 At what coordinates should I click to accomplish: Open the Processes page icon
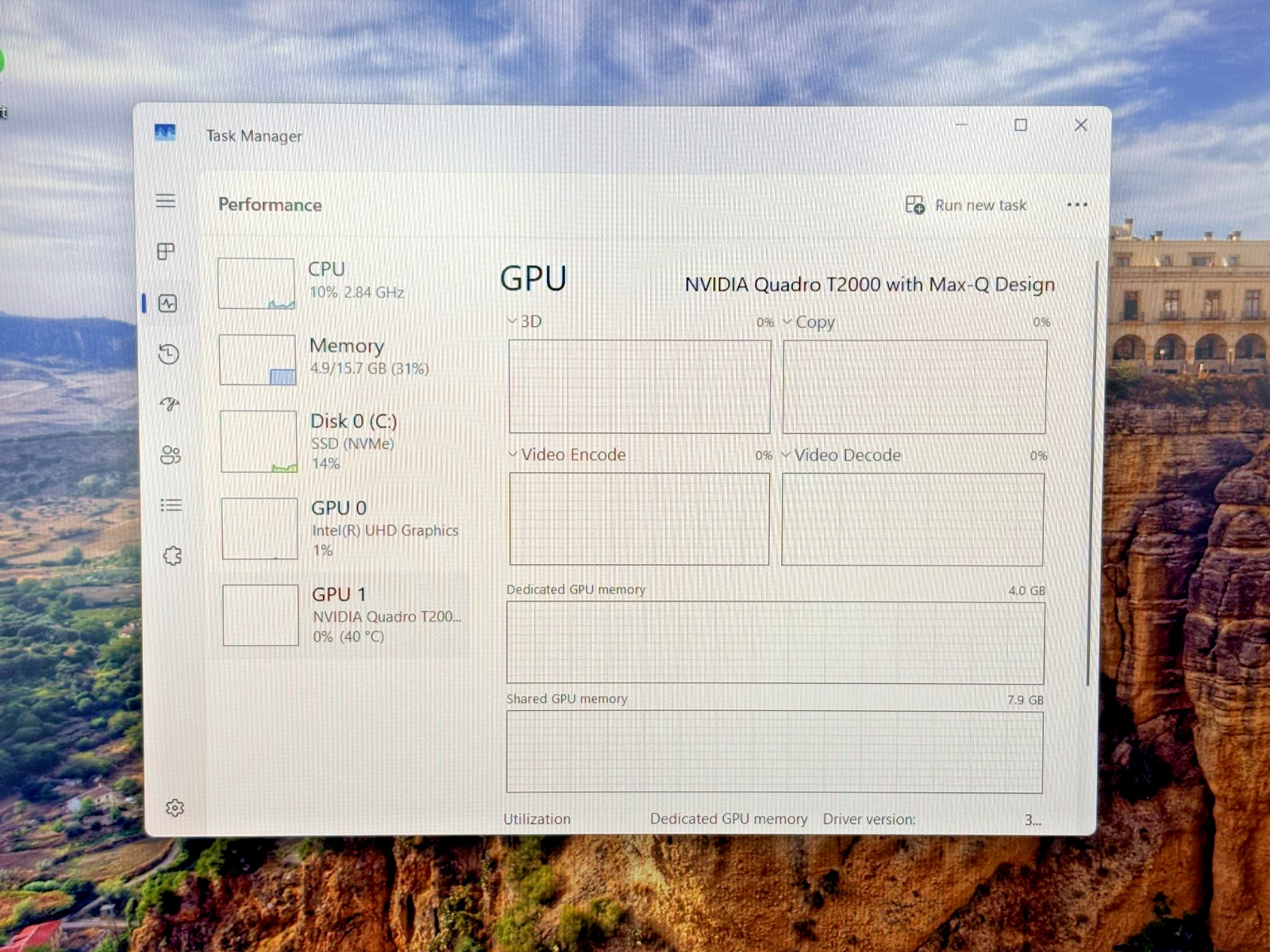(166, 251)
